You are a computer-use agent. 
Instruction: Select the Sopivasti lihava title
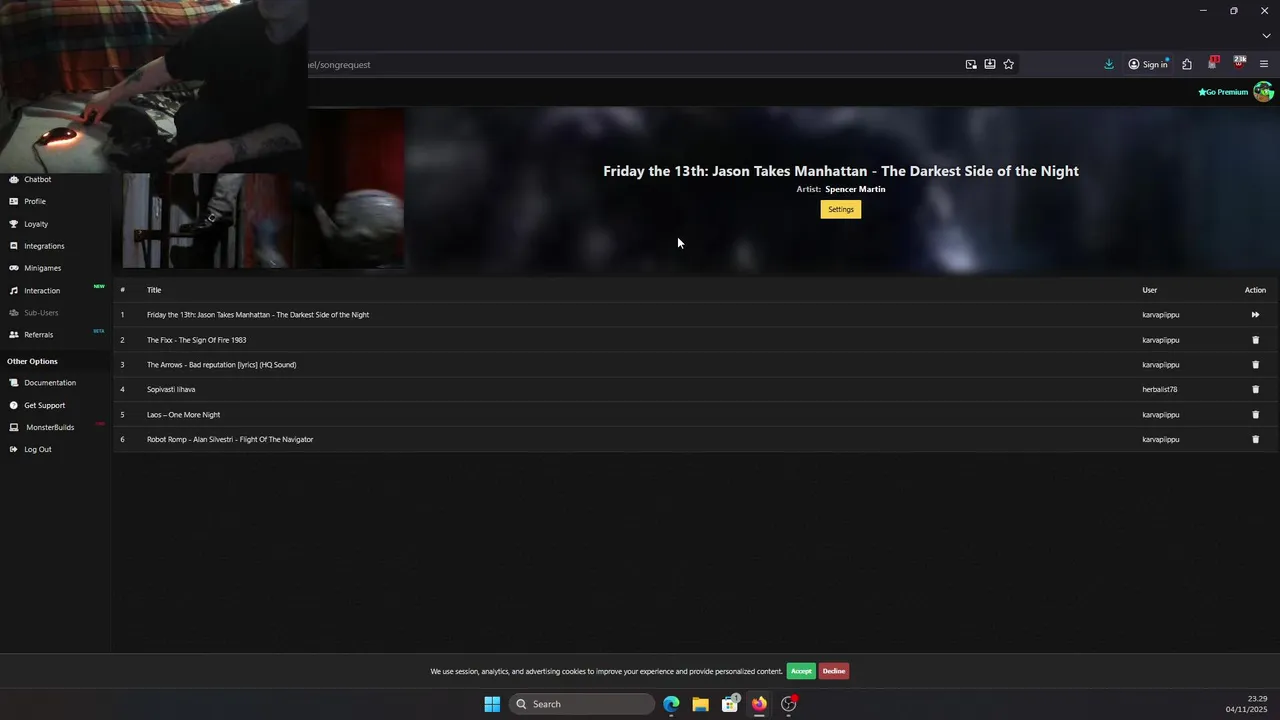(x=171, y=390)
